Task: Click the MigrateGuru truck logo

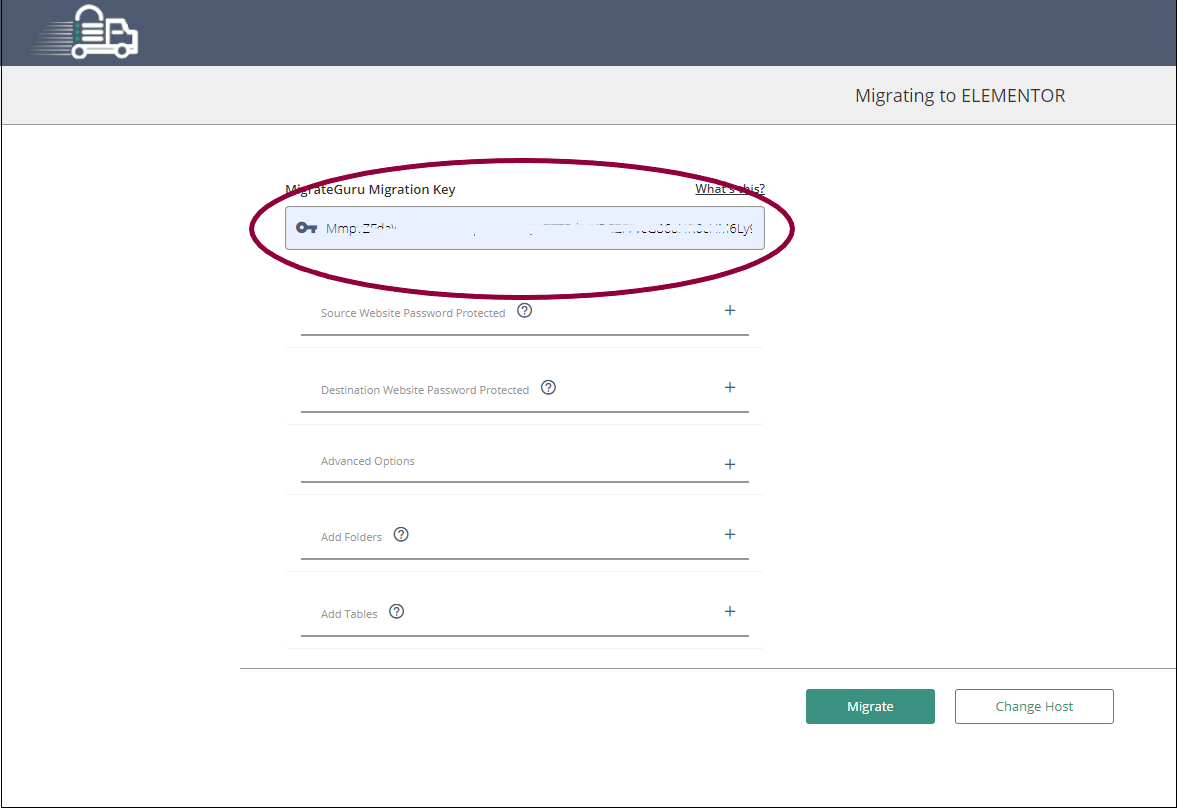Action: pyautogui.click(x=84, y=33)
